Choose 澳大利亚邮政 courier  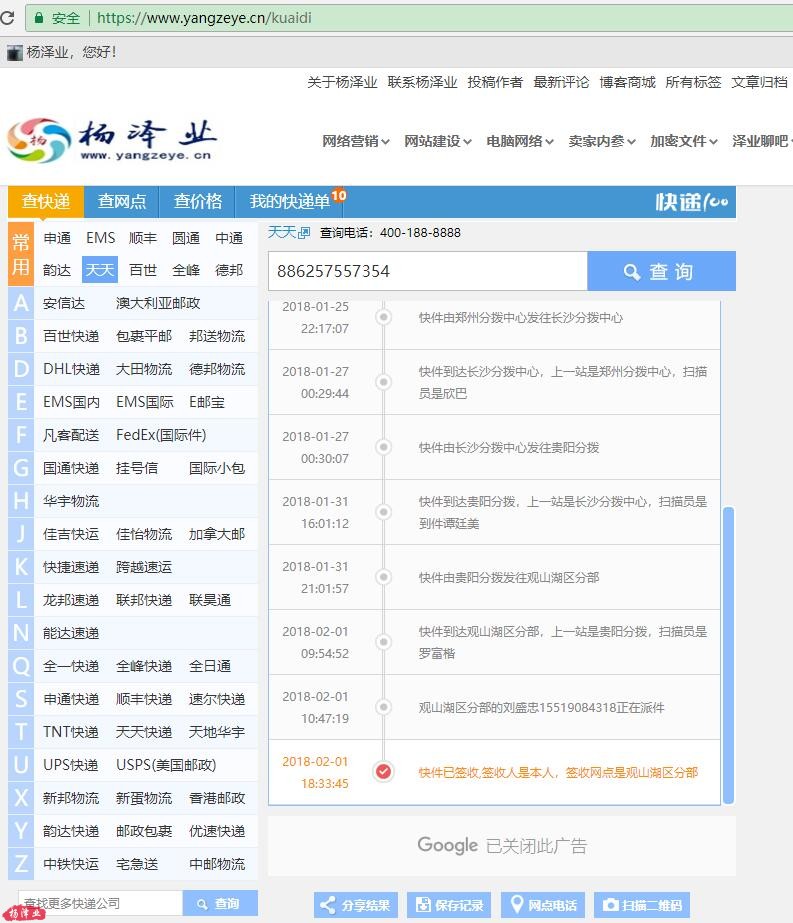pyautogui.click(x=158, y=303)
